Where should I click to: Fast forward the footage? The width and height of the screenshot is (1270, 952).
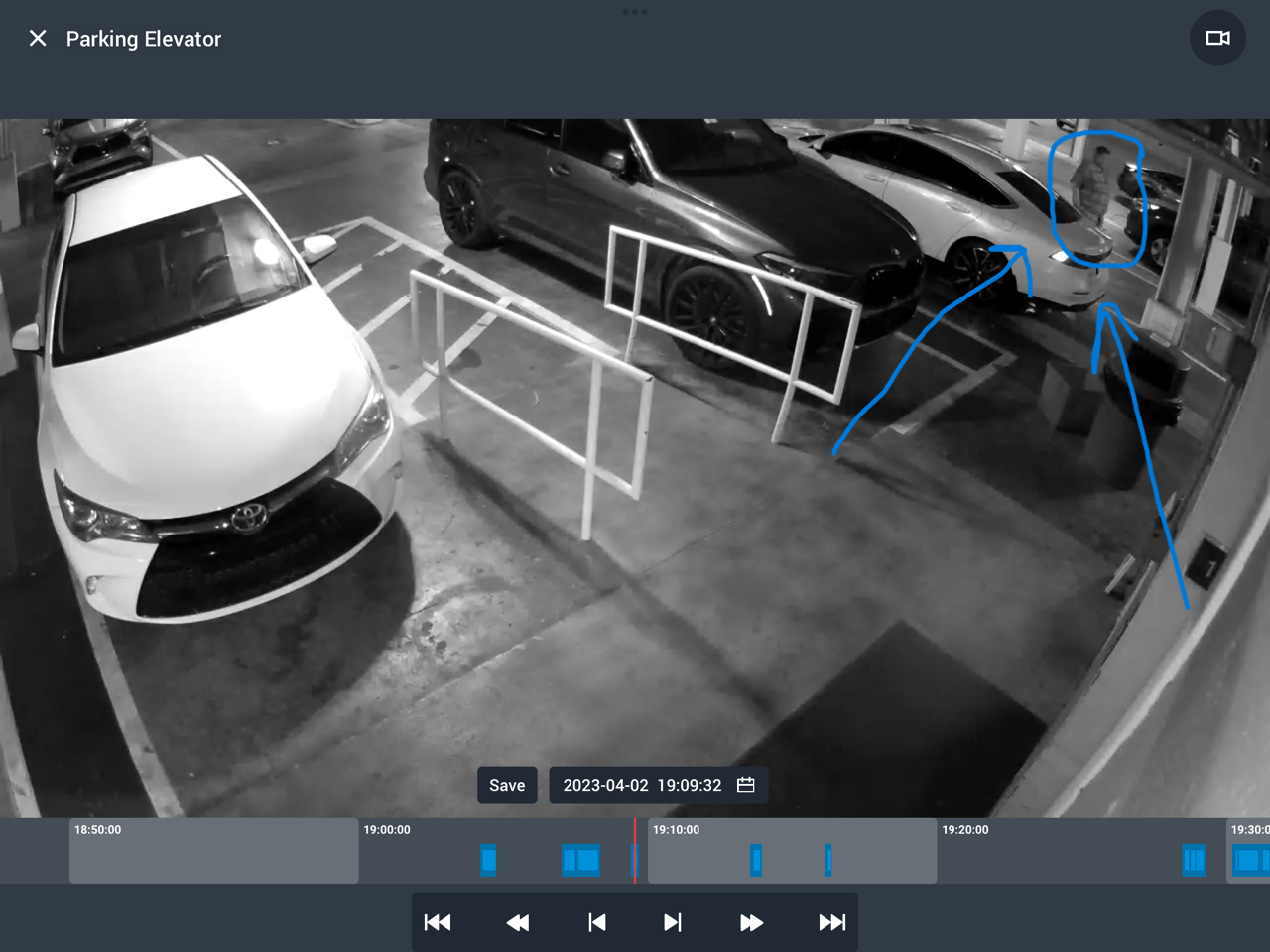tap(751, 922)
